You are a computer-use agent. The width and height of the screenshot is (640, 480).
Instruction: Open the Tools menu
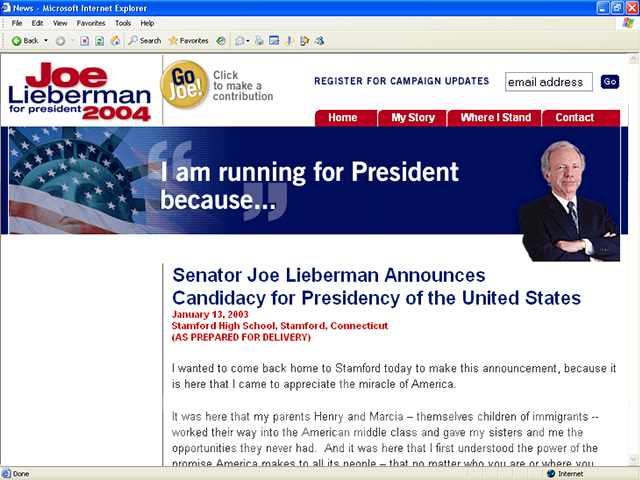(x=123, y=23)
